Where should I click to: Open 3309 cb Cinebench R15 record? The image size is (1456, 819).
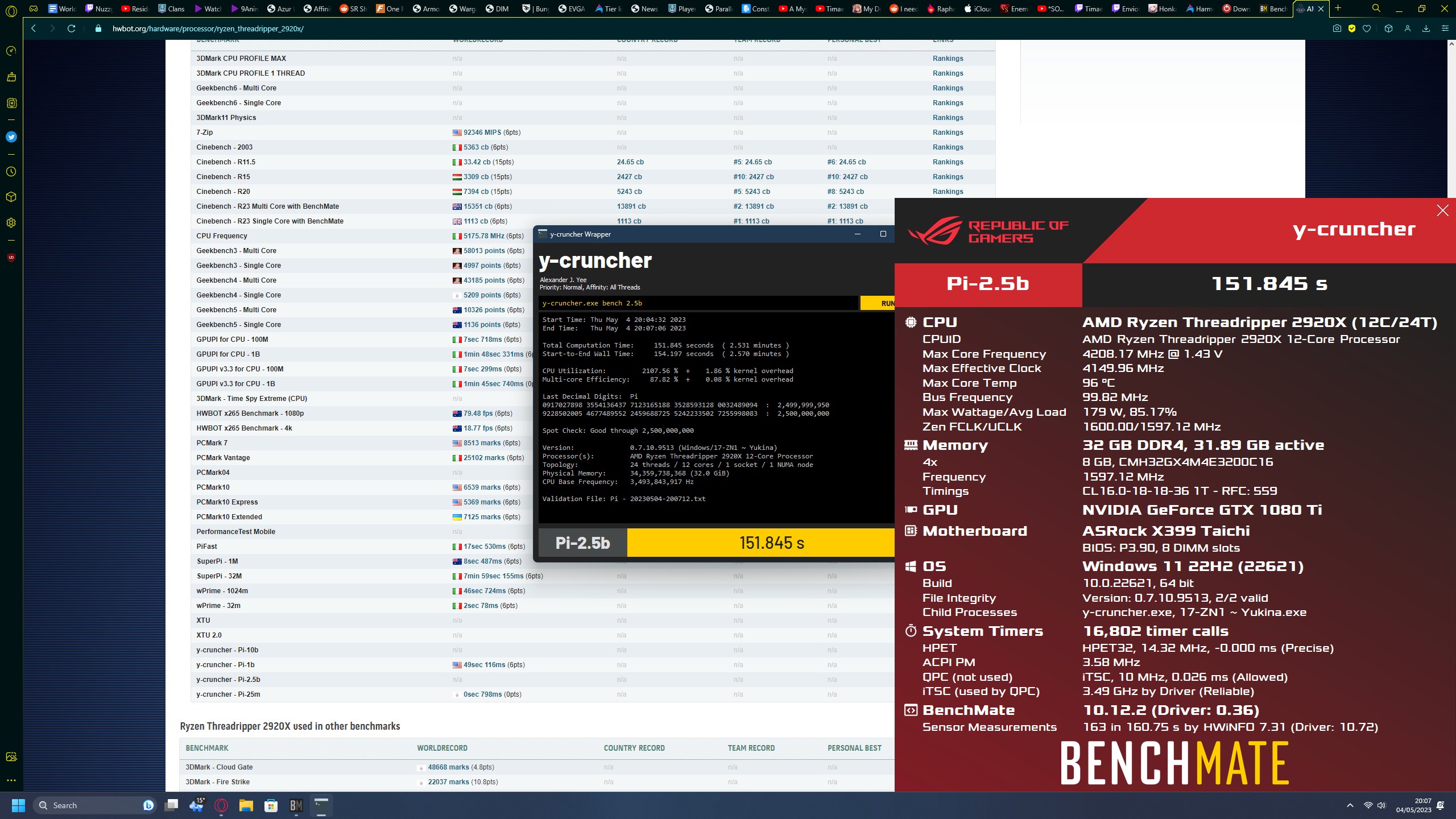tap(476, 177)
